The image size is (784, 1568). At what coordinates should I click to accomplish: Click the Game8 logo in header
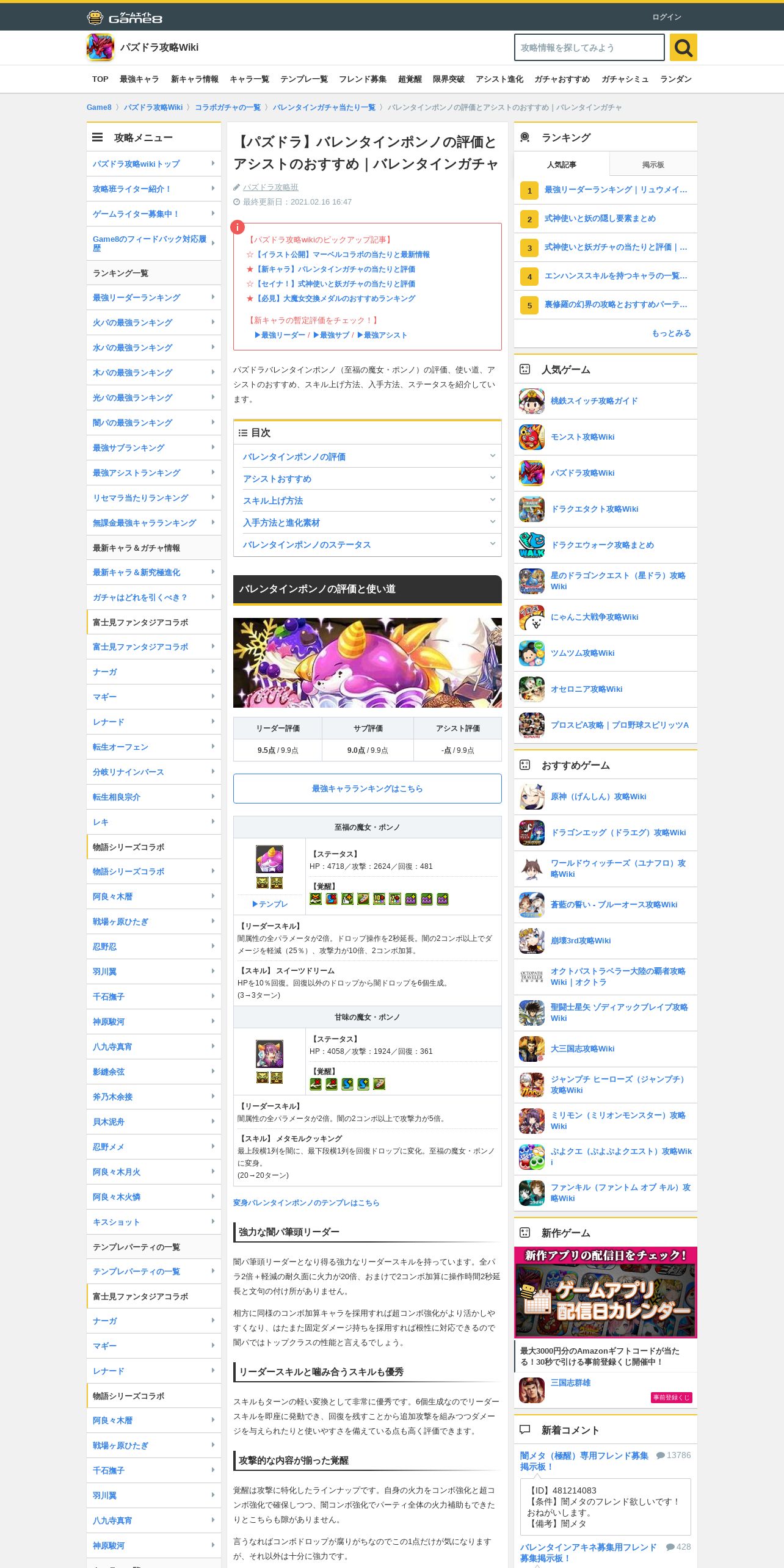tap(125, 17)
